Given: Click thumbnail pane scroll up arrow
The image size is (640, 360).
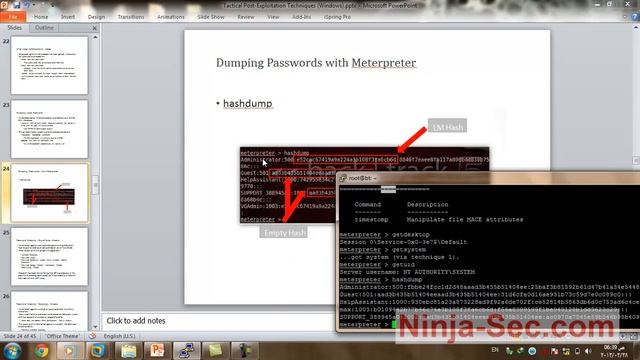Looking at the screenshot, I should [x=96, y=37].
